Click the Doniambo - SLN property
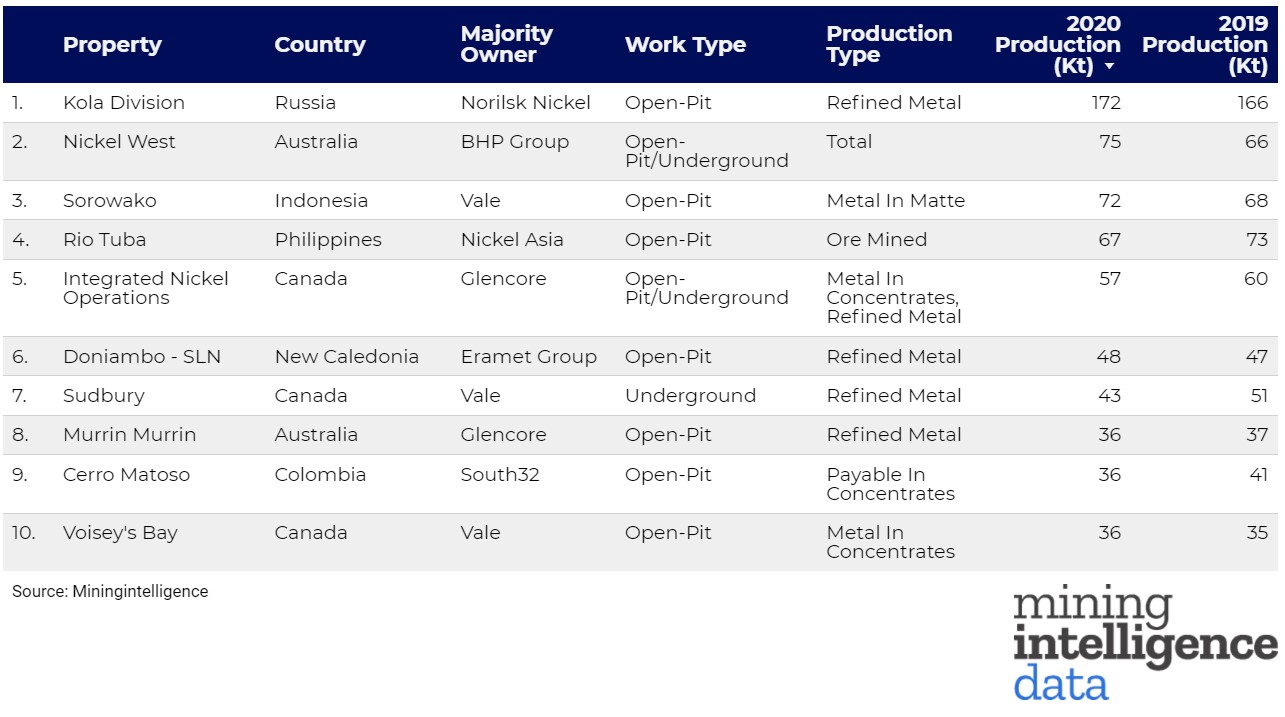Screen dimensions: 1285x717 click(x=142, y=357)
